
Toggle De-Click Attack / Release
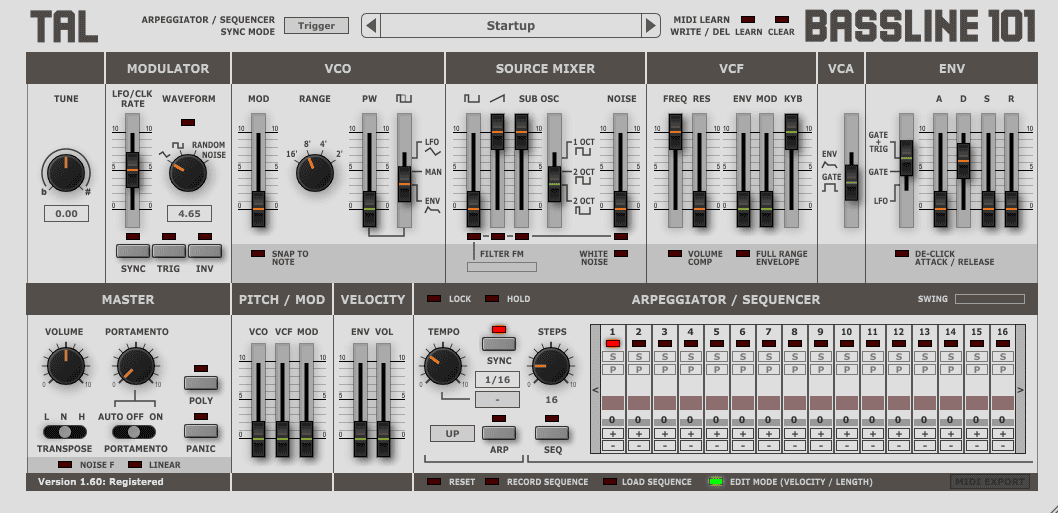902,254
